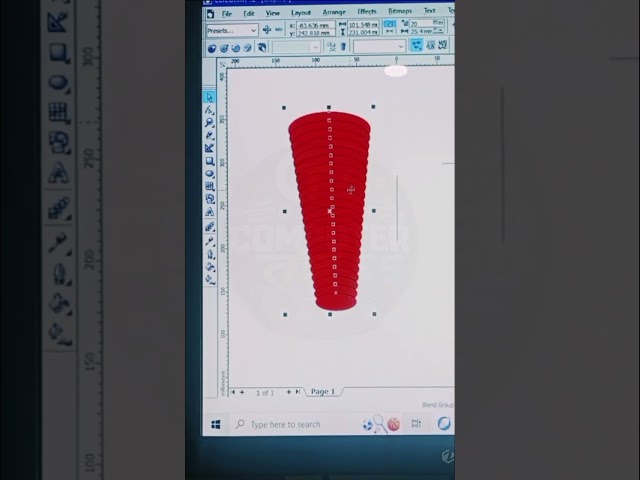Click the third round blend icon
This screenshot has width=640, height=480.
point(236,48)
